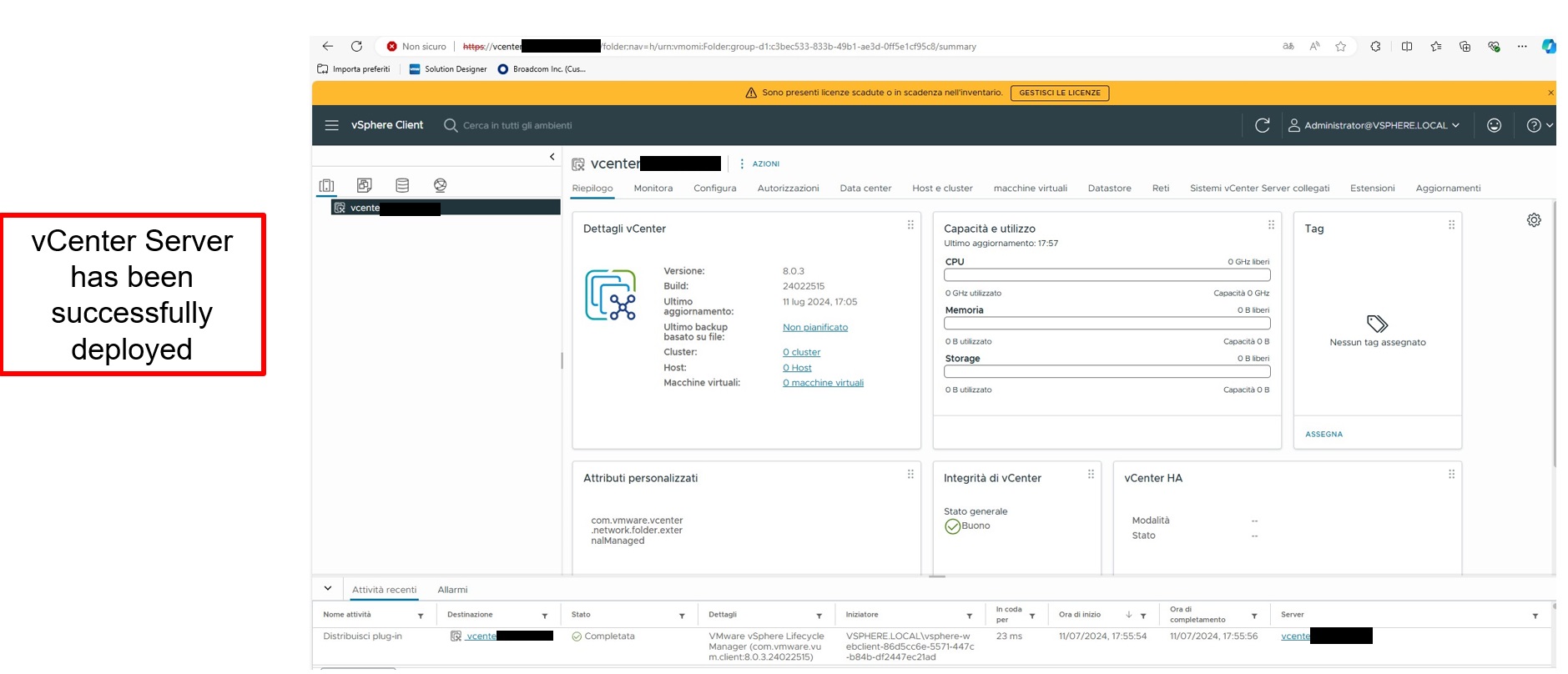Open the Administrator@VSPHERE.LOCAL user menu
The image size is (1568, 674).
1374,125
